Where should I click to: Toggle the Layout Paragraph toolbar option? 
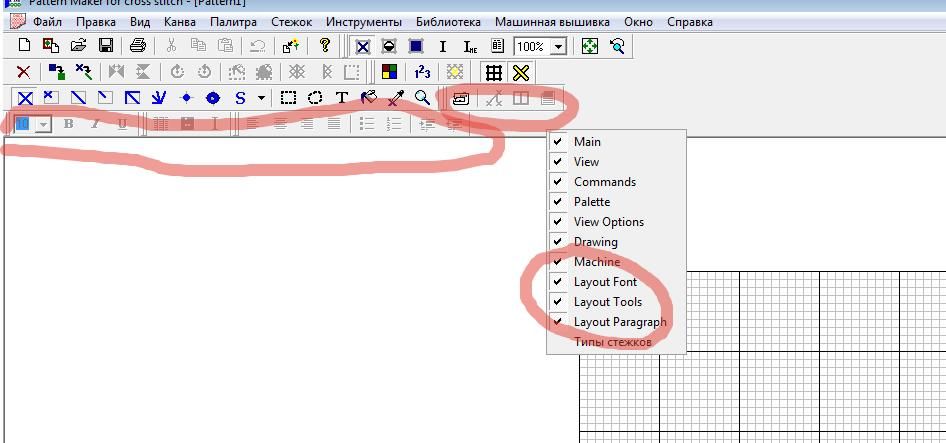(619, 322)
